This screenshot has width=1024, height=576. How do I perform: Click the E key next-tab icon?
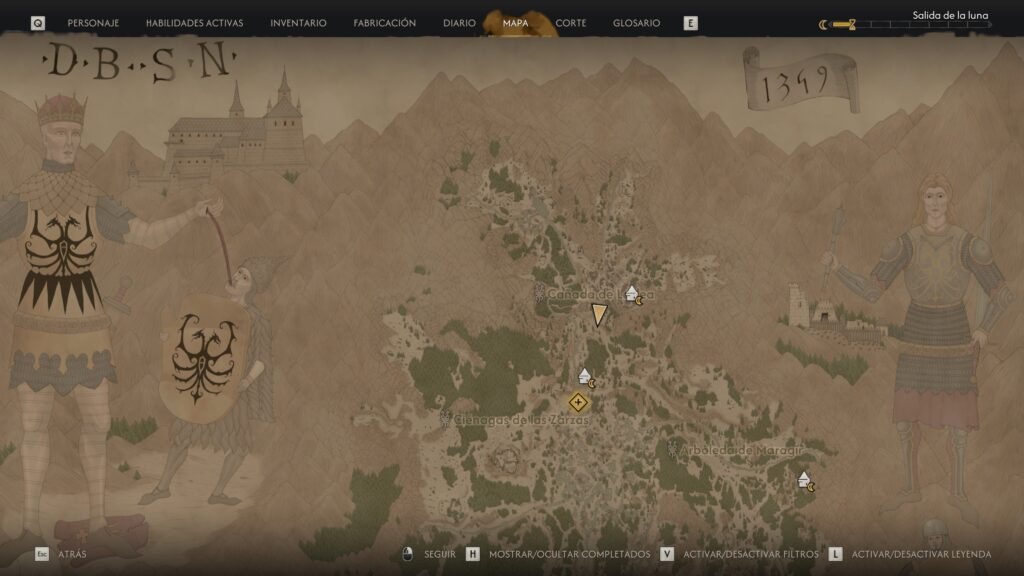coord(690,23)
